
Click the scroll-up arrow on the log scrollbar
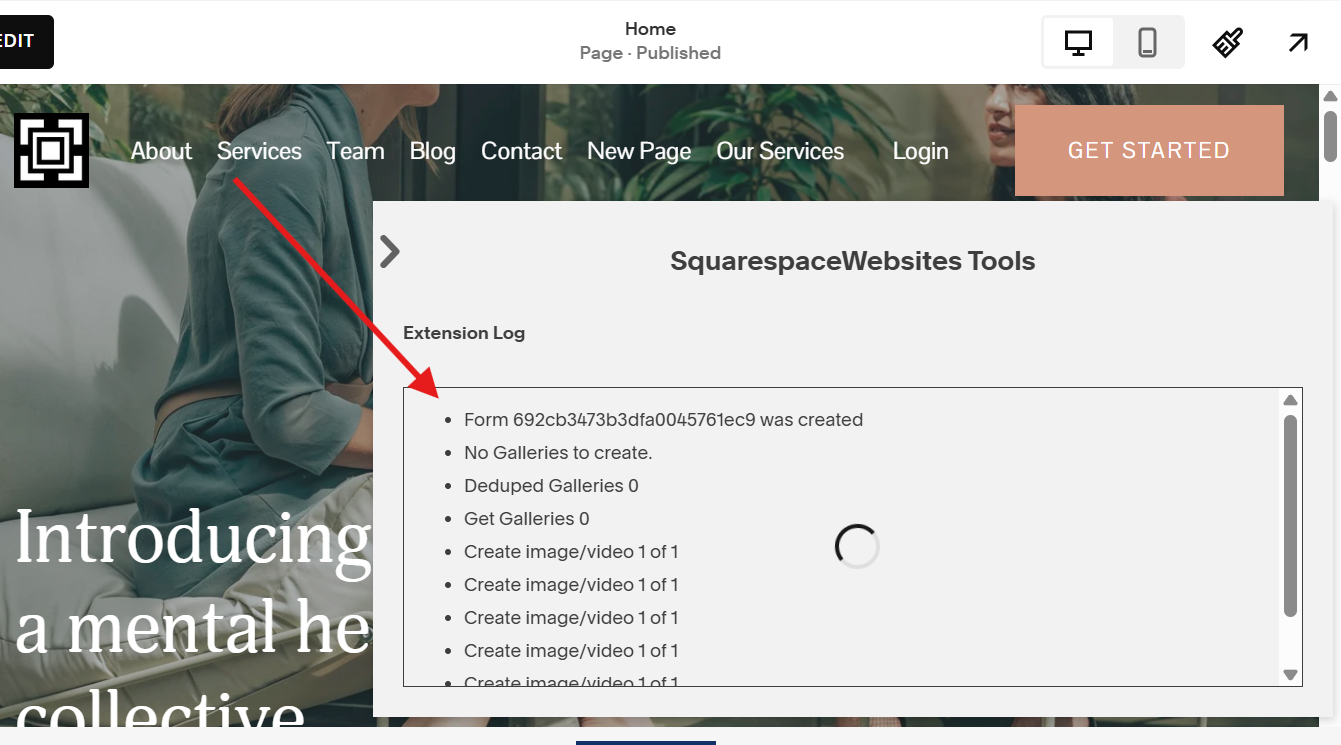pos(1290,398)
